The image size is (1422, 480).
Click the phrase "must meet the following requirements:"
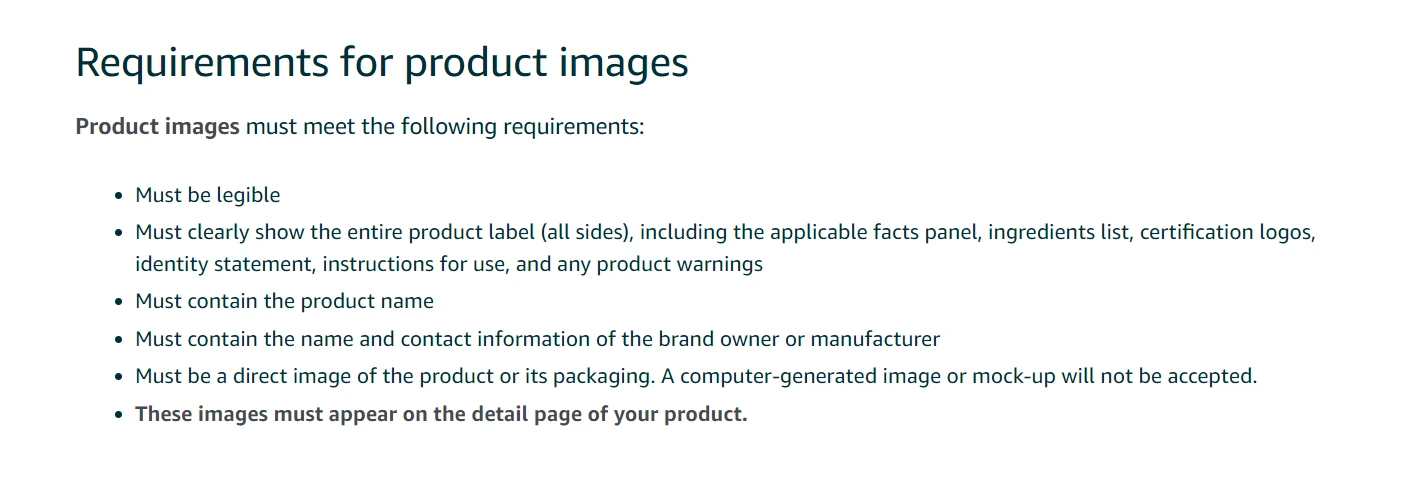tap(445, 127)
